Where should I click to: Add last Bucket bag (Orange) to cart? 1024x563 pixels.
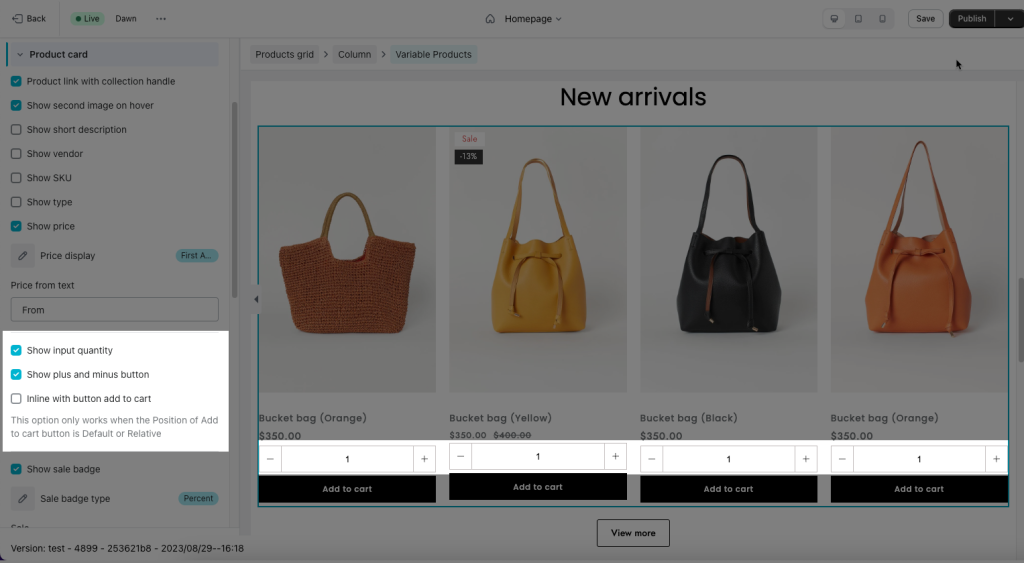[x=920, y=489]
